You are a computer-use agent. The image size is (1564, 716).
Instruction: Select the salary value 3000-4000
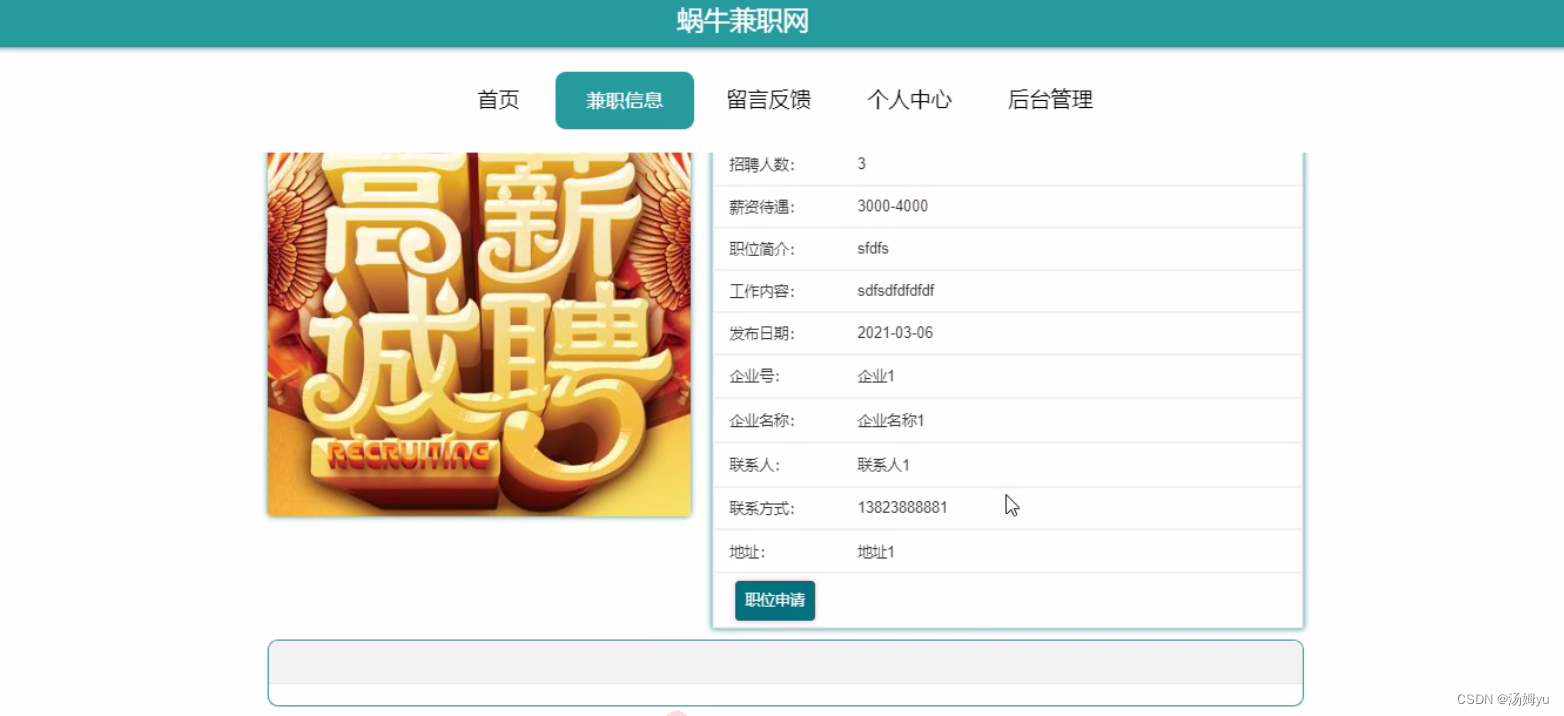[x=892, y=205]
